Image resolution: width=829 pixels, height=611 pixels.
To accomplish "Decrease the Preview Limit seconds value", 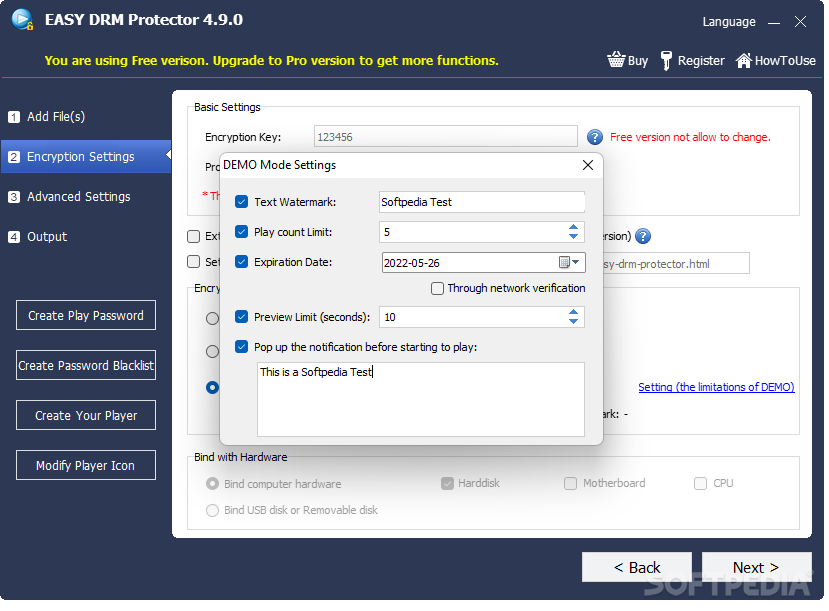I will pyautogui.click(x=573, y=321).
